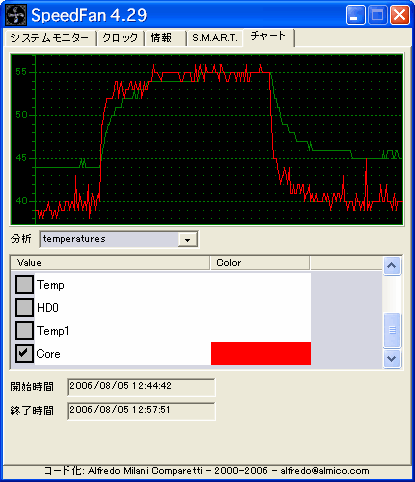415x482 pixels.
Task: Click the list scrollbar thumb
Action: [392, 330]
